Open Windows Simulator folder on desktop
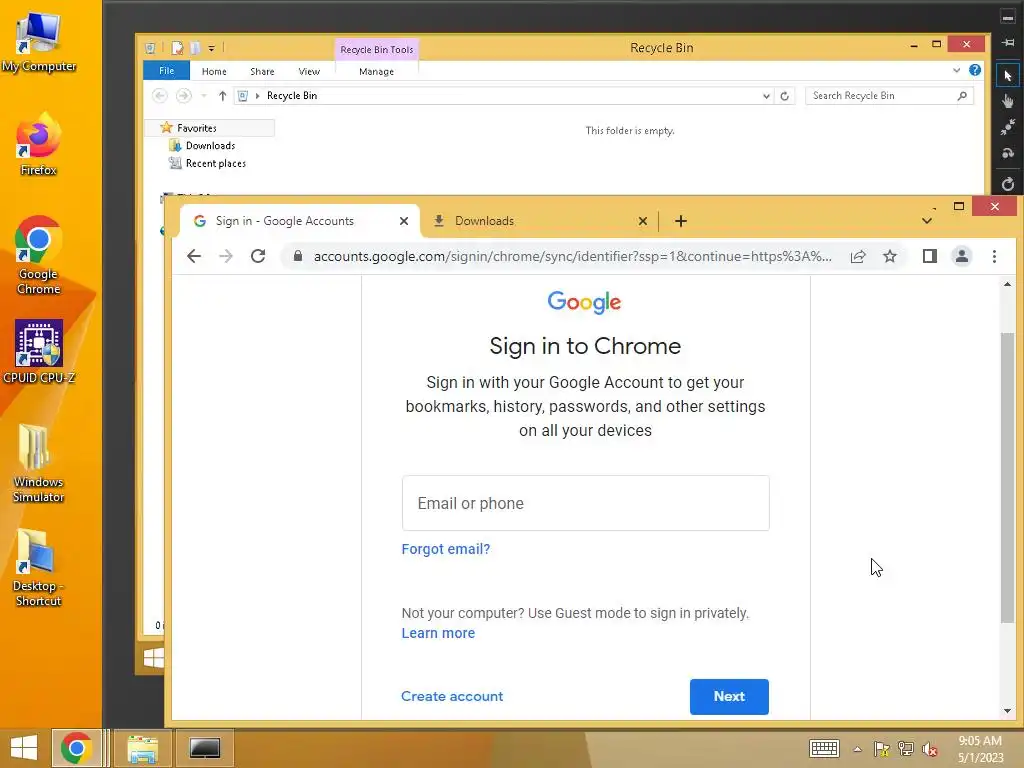Image resolution: width=1024 pixels, height=768 pixels. pos(39,463)
